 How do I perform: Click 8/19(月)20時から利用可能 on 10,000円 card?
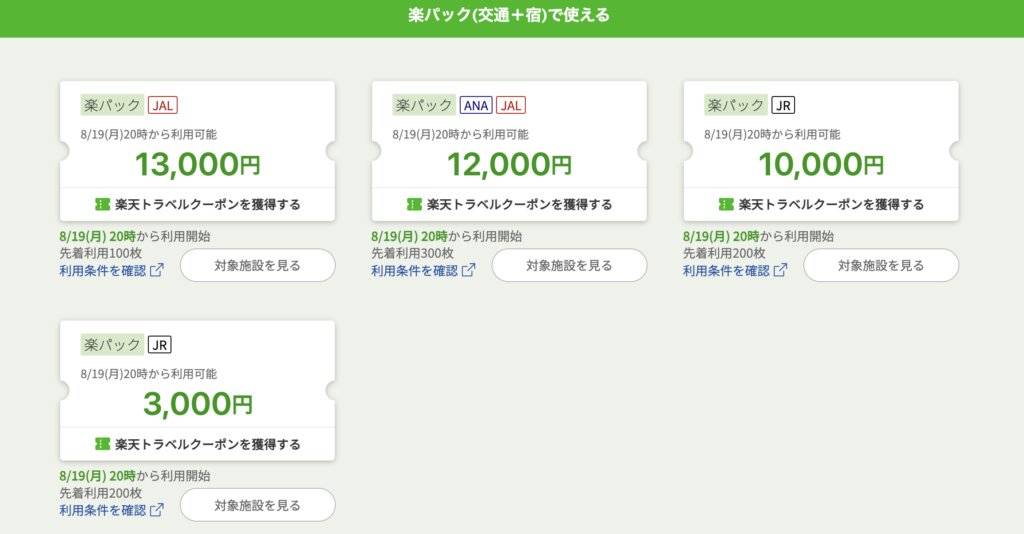point(773,134)
